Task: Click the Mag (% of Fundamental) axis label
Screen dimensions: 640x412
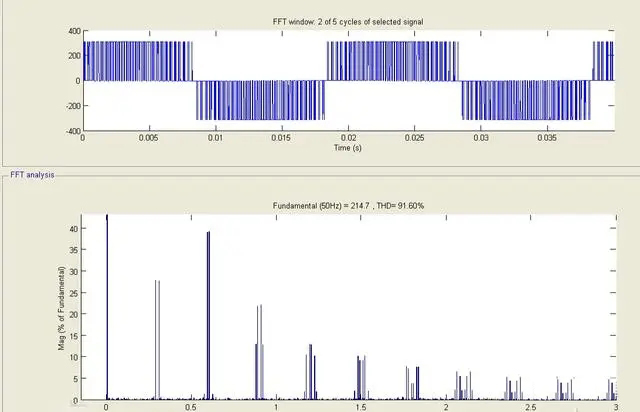Action: 63,308
